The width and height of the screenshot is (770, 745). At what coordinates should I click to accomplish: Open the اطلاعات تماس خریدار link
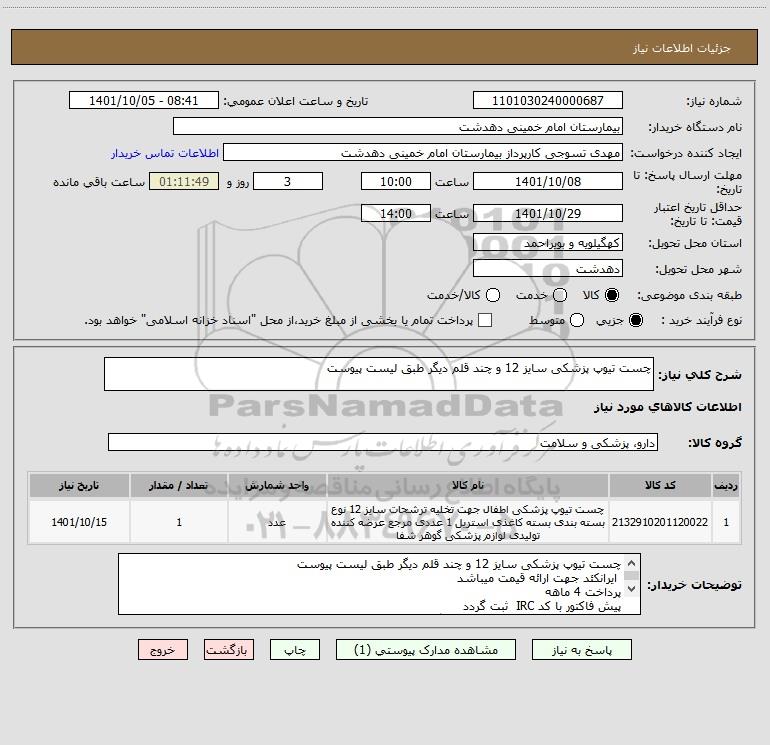click(165, 153)
